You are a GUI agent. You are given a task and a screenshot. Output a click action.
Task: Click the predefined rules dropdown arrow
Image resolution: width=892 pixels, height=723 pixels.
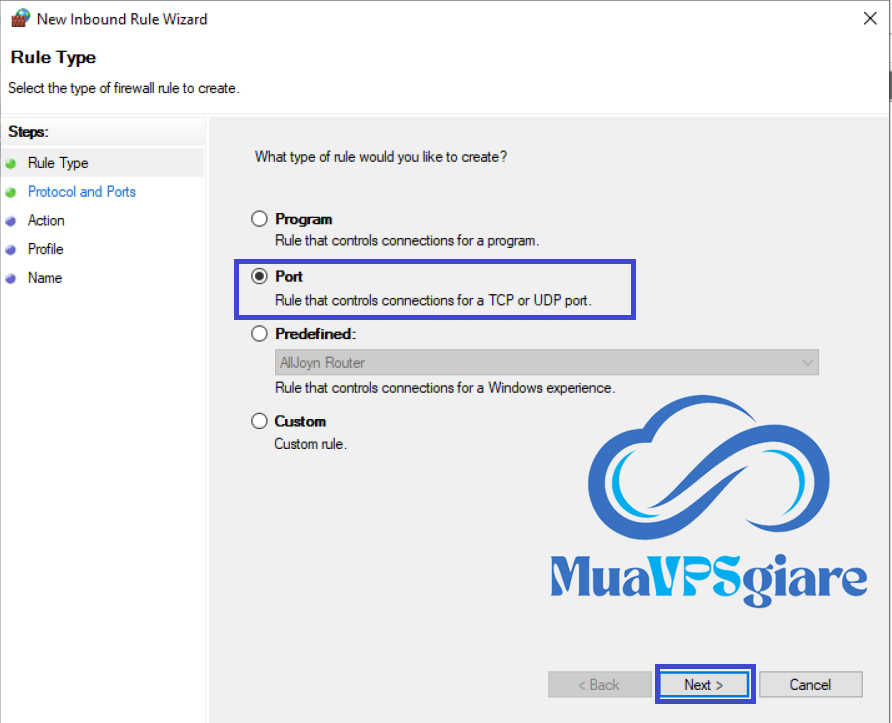click(x=807, y=362)
